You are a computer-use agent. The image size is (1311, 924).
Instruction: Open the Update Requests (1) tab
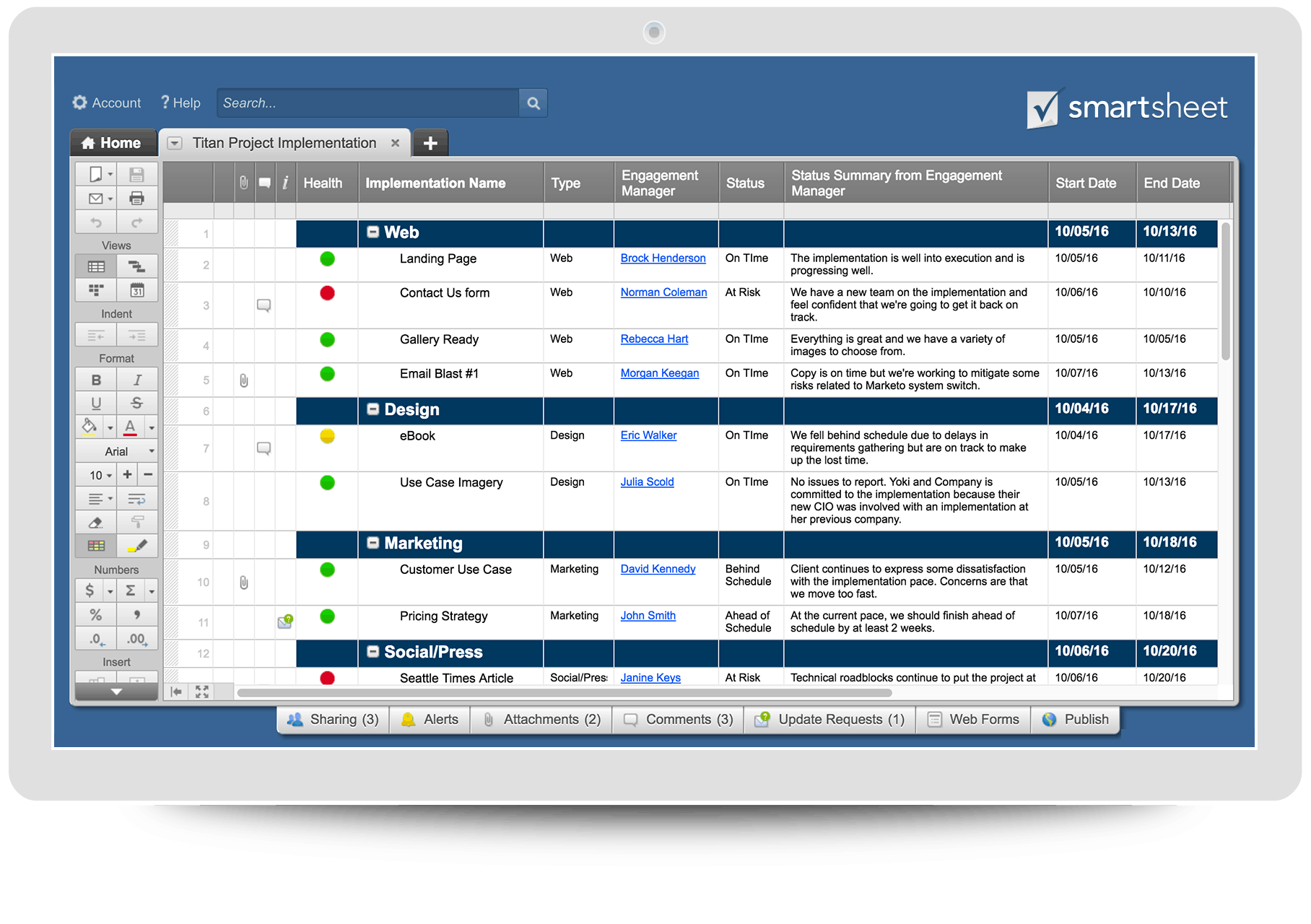pos(830,720)
